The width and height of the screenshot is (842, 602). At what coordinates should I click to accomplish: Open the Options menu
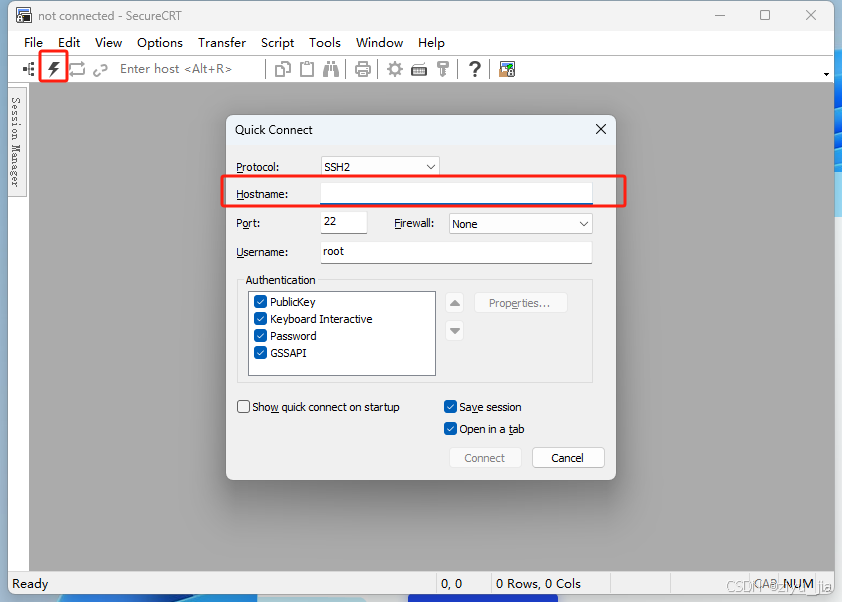159,42
